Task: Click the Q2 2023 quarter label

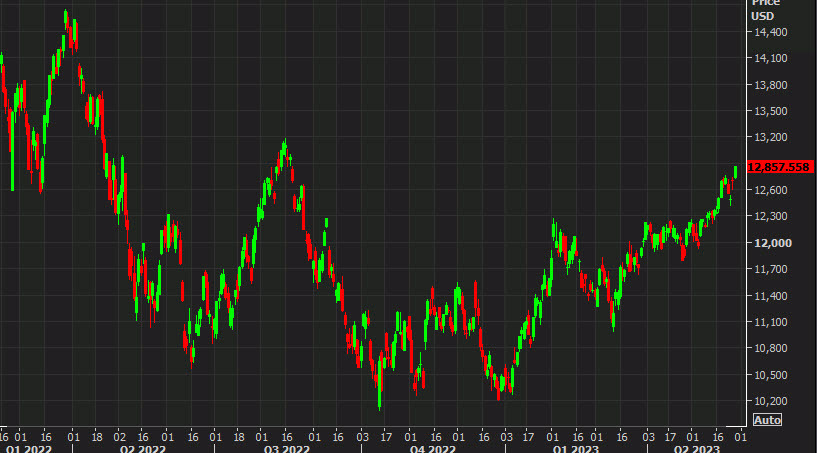Action: click(697, 449)
